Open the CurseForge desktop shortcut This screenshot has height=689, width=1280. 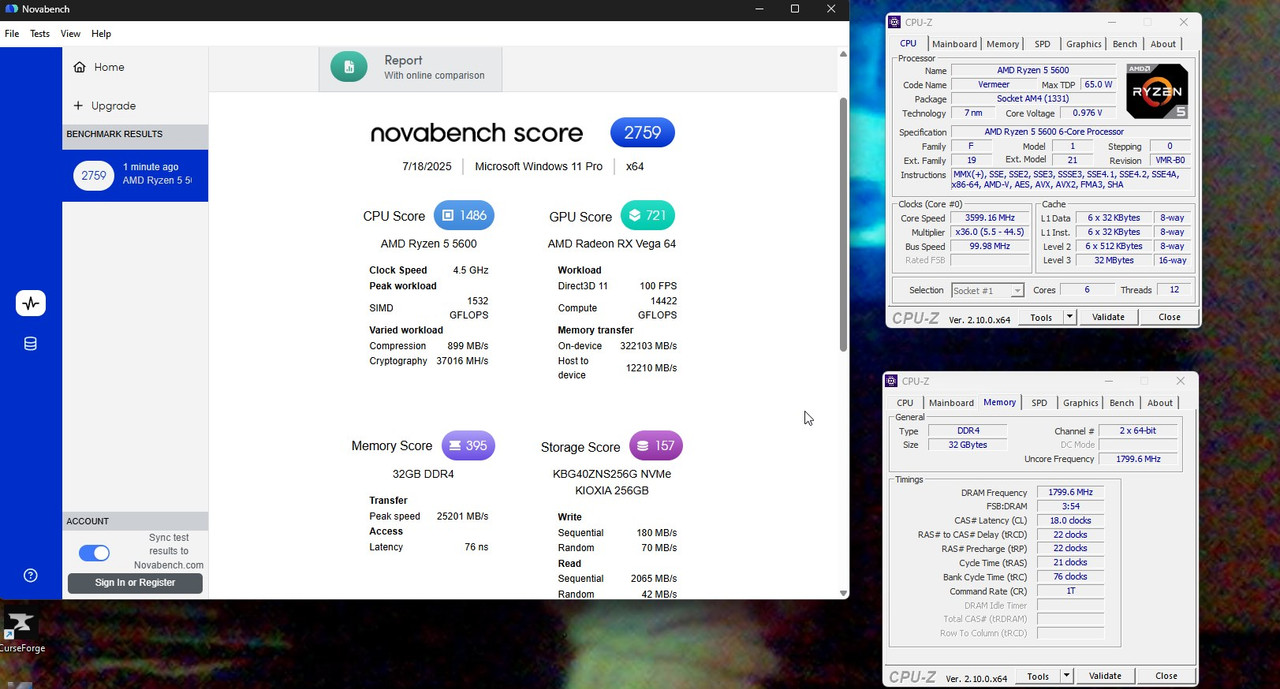20,632
